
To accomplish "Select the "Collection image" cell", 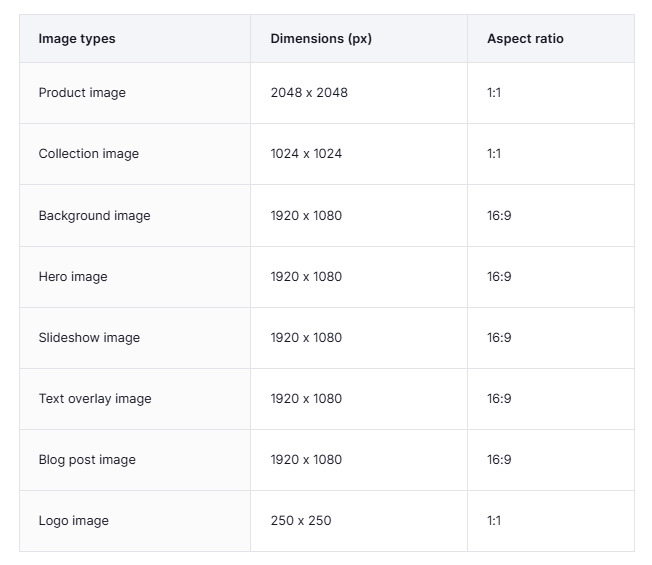I will tap(89, 154).
